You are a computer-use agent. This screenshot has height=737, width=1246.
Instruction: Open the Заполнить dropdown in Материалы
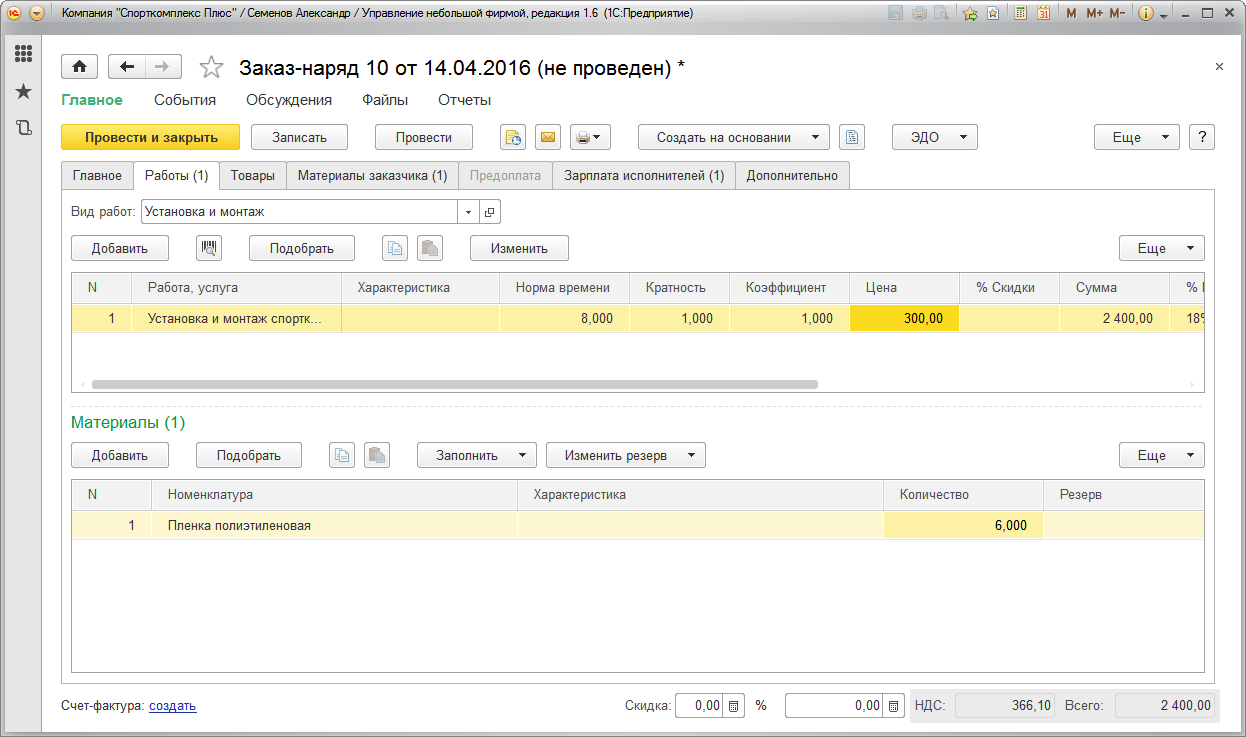(476, 455)
